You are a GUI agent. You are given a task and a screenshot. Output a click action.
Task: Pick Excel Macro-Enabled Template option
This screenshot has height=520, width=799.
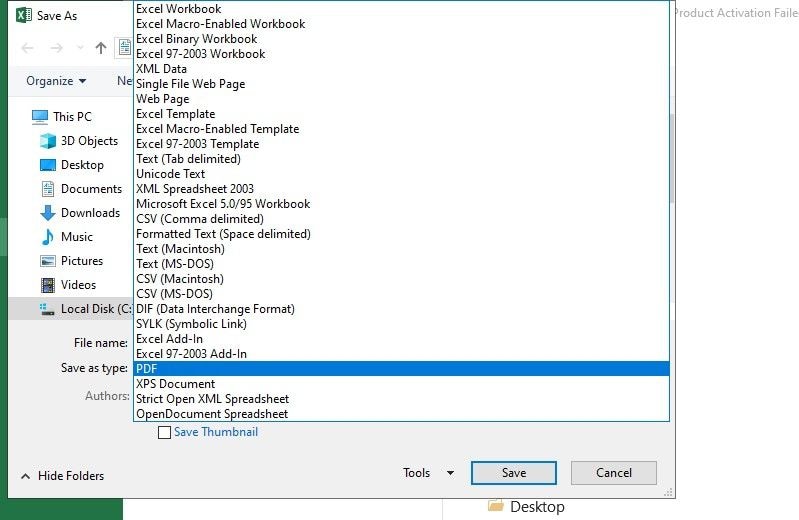(x=401, y=129)
